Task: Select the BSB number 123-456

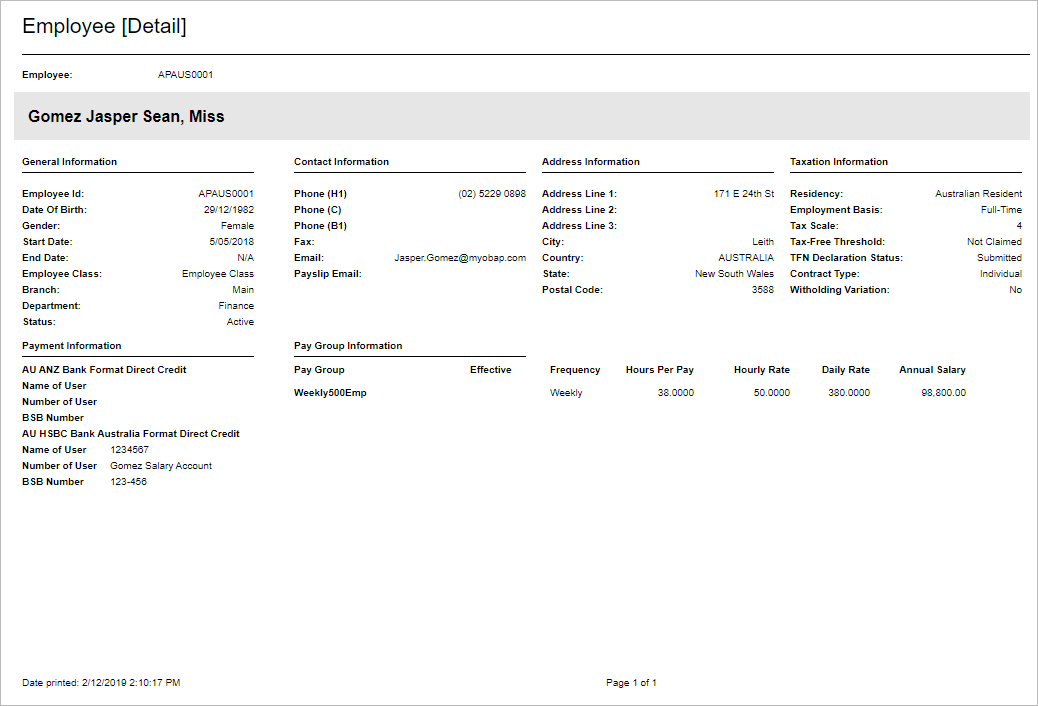Action: pos(128,481)
